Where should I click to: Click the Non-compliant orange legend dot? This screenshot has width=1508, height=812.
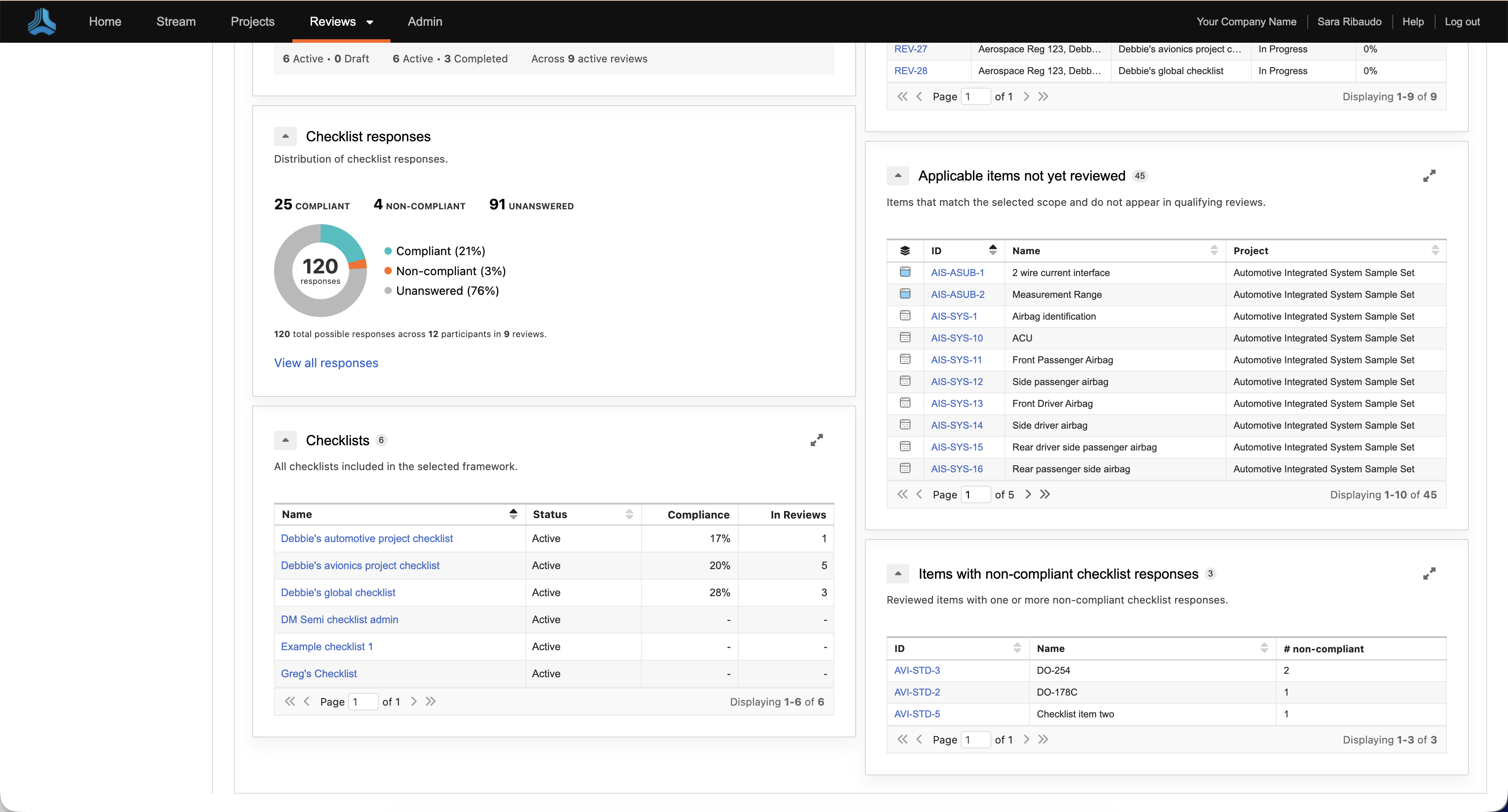[387, 271]
